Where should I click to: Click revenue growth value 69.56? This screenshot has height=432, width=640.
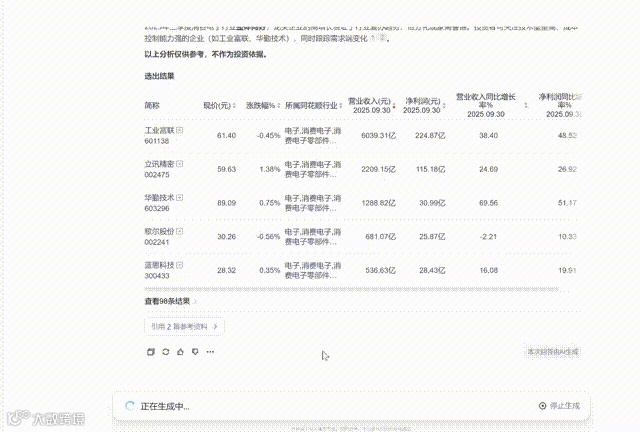(489, 203)
